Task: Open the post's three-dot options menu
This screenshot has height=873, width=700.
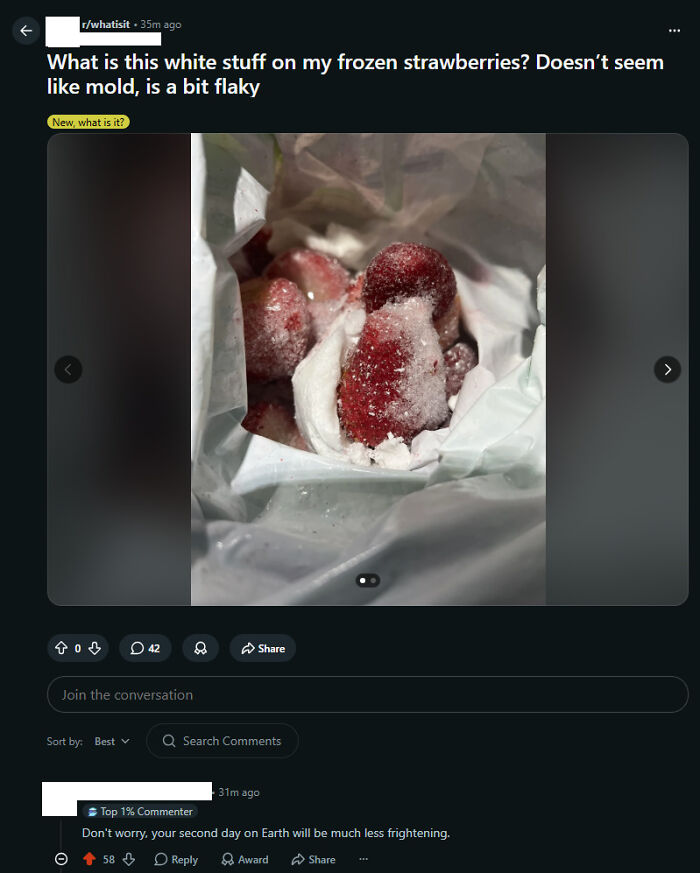Action: [x=674, y=31]
